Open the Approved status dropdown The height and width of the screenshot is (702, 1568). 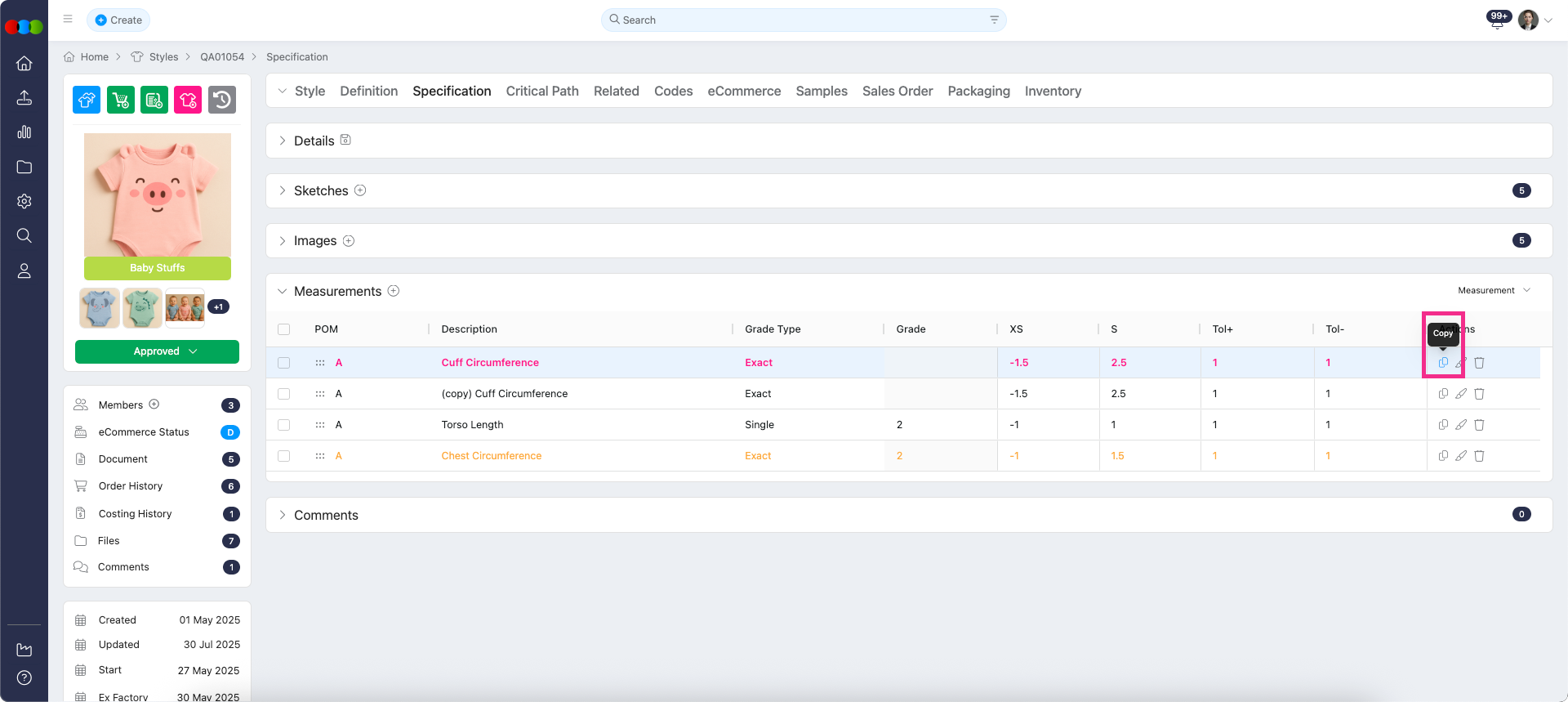click(x=157, y=351)
